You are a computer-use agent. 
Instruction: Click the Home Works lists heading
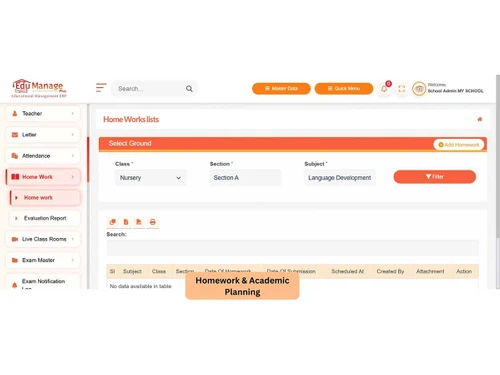[131, 119]
